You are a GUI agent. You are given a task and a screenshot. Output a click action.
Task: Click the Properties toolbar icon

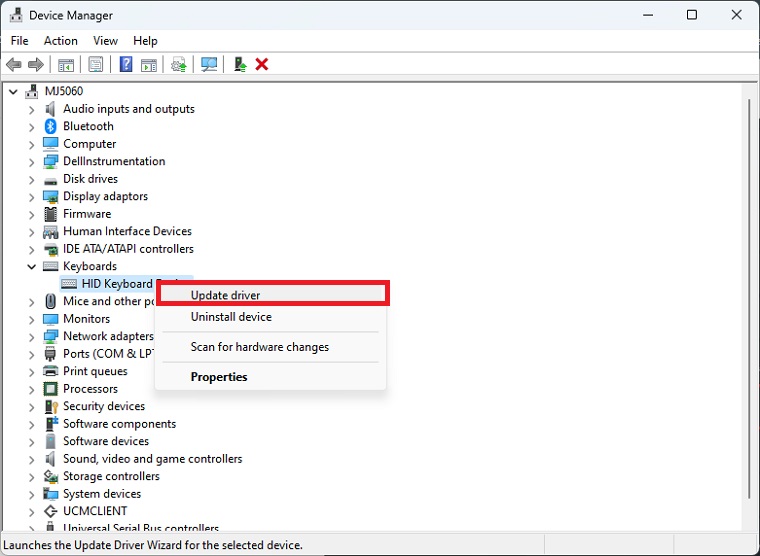pos(96,64)
